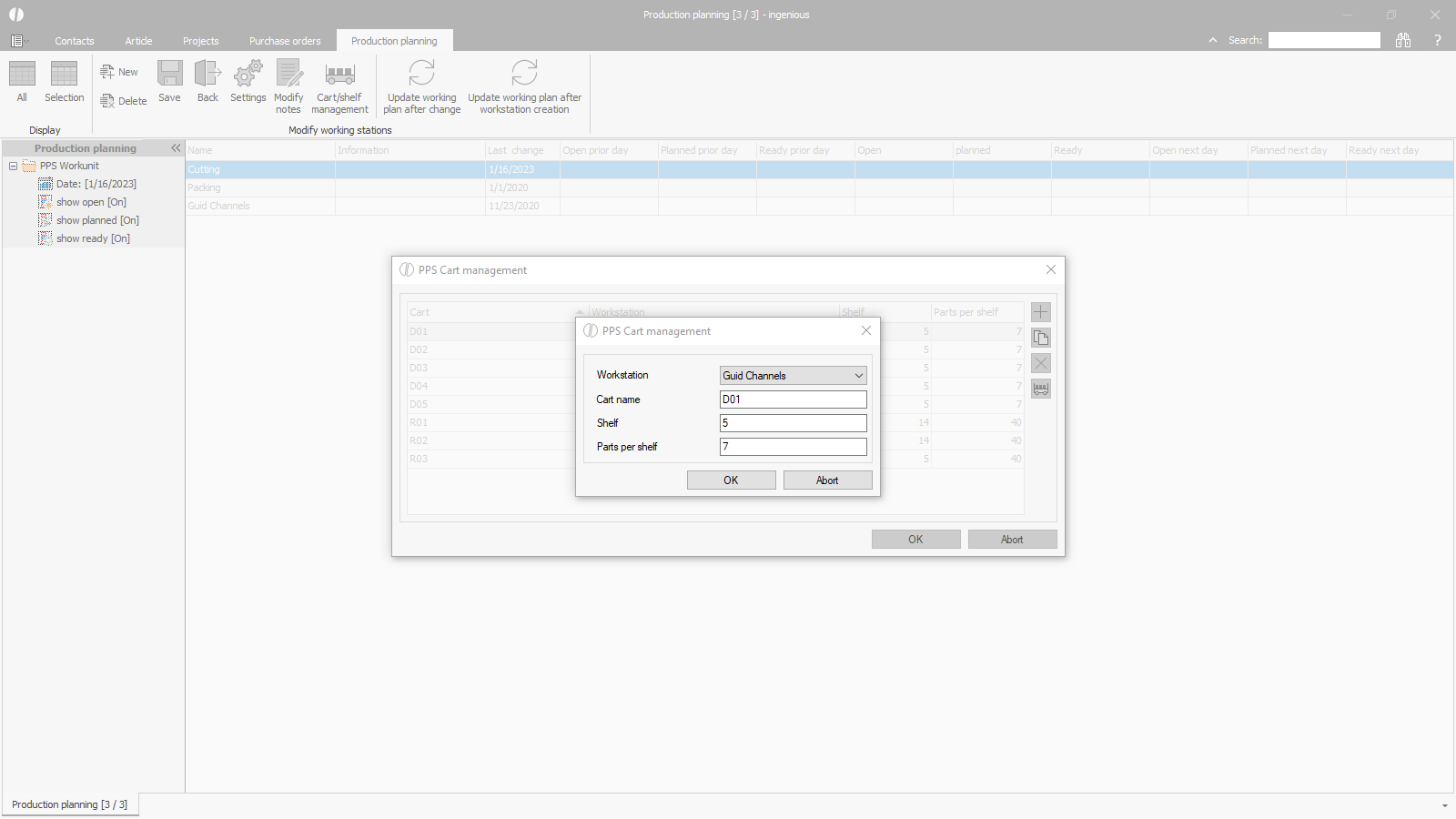The width and height of the screenshot is (1456, 819).
Task: Open the Workstation dropdown
Action: [x=793, y=376]
